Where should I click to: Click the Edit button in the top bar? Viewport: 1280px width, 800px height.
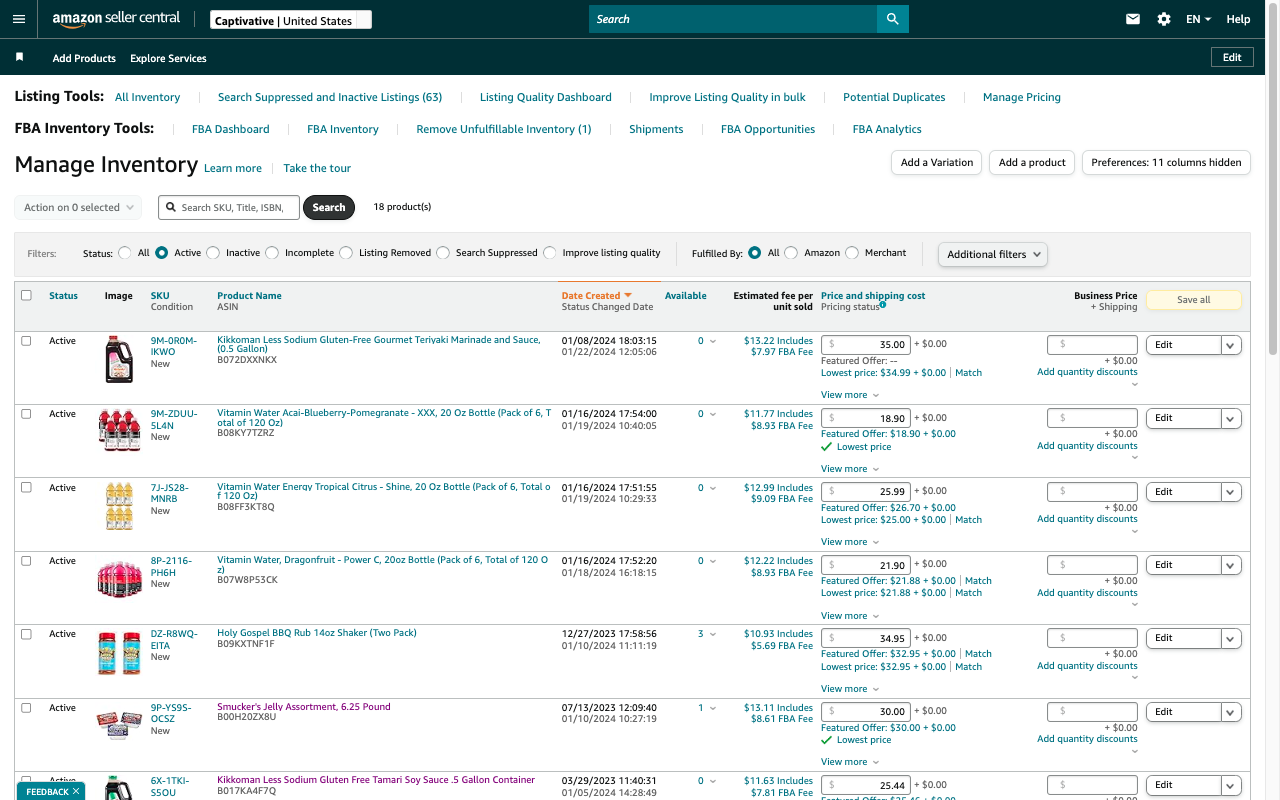(1232, 57)
